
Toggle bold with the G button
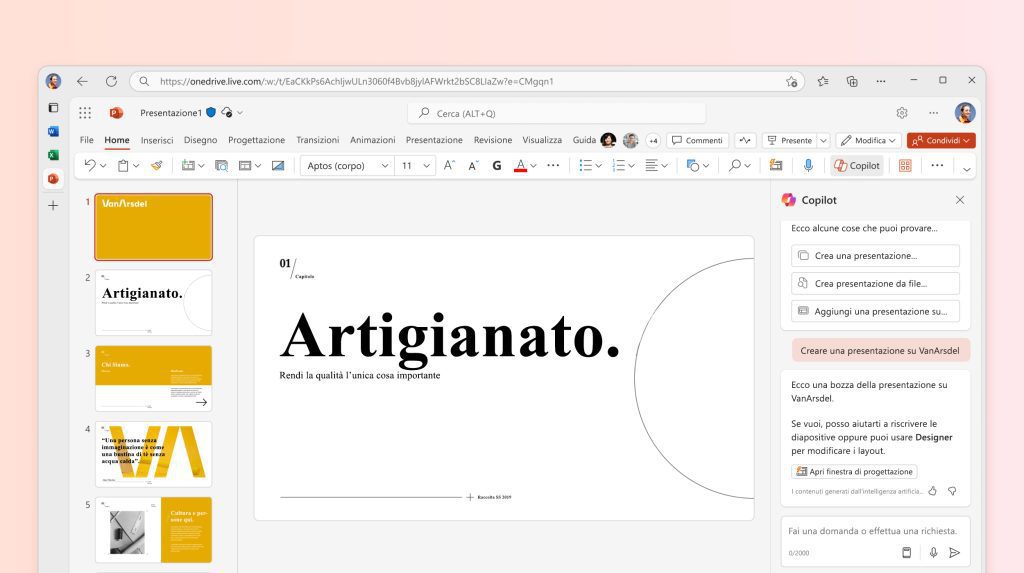point(497,165)
